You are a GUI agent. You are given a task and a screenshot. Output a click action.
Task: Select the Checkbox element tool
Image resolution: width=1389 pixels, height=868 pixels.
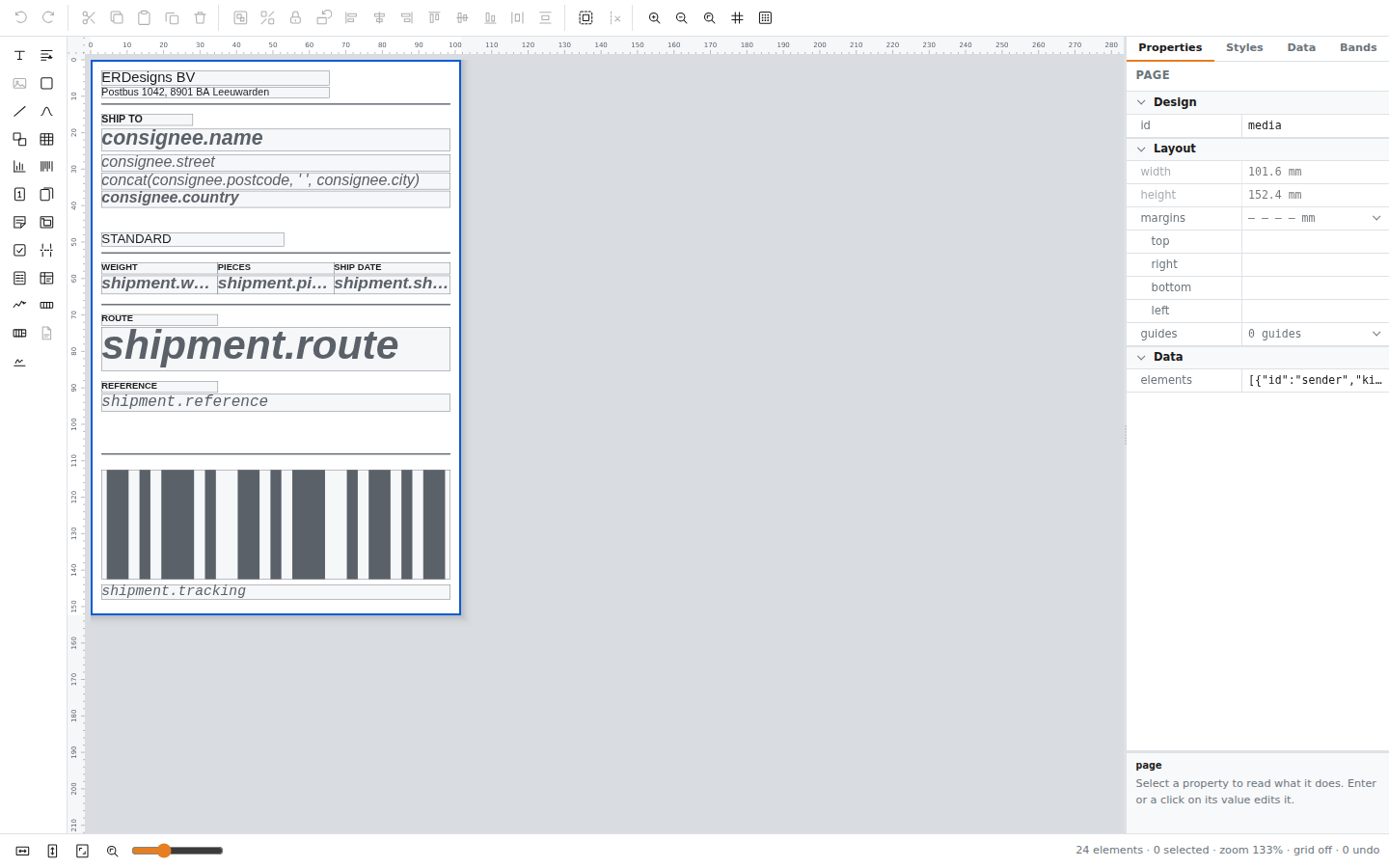pos(19,250)
